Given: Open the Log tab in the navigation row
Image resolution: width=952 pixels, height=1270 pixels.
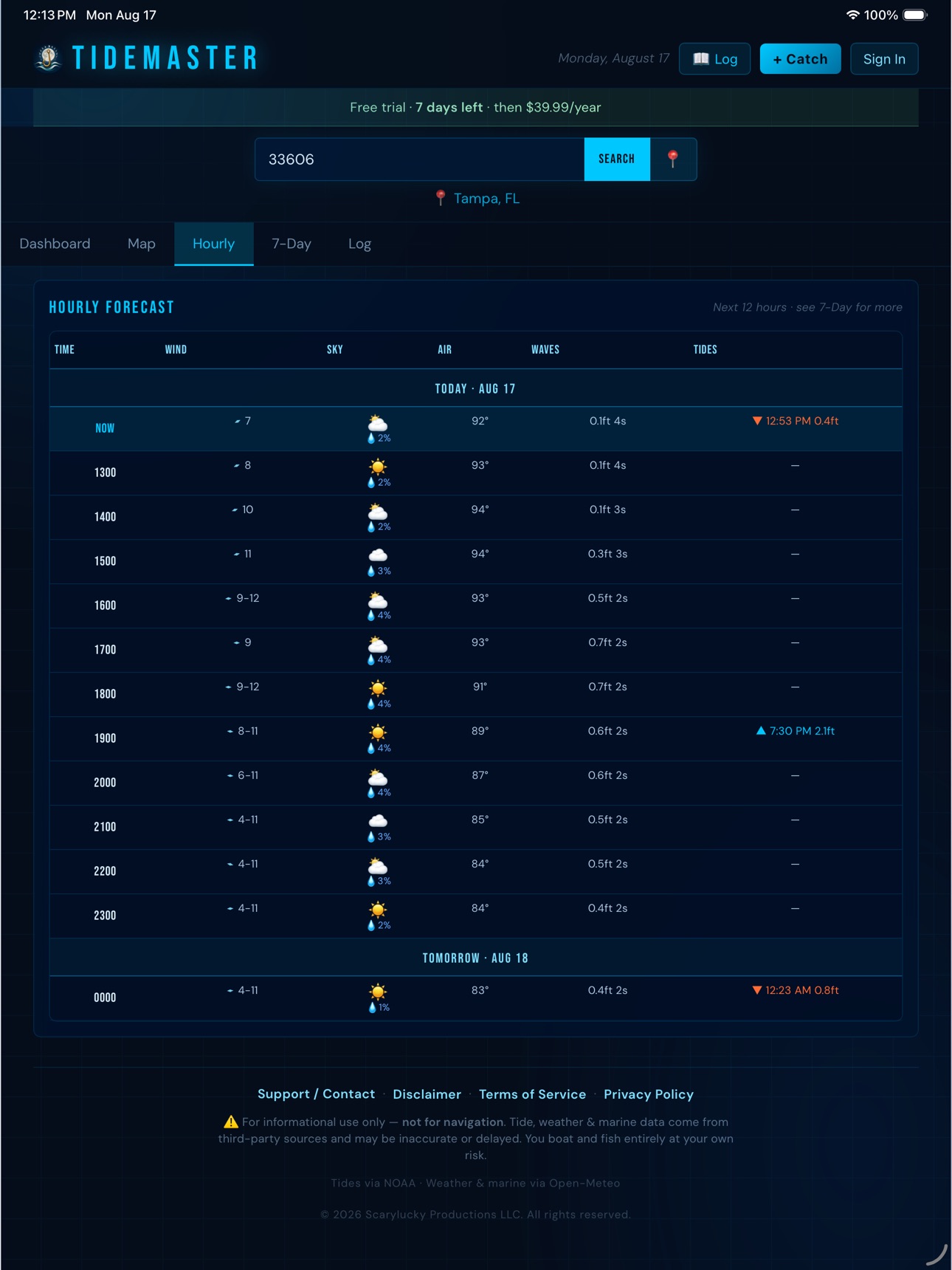Looking at the screenshot, I should 359,244.
